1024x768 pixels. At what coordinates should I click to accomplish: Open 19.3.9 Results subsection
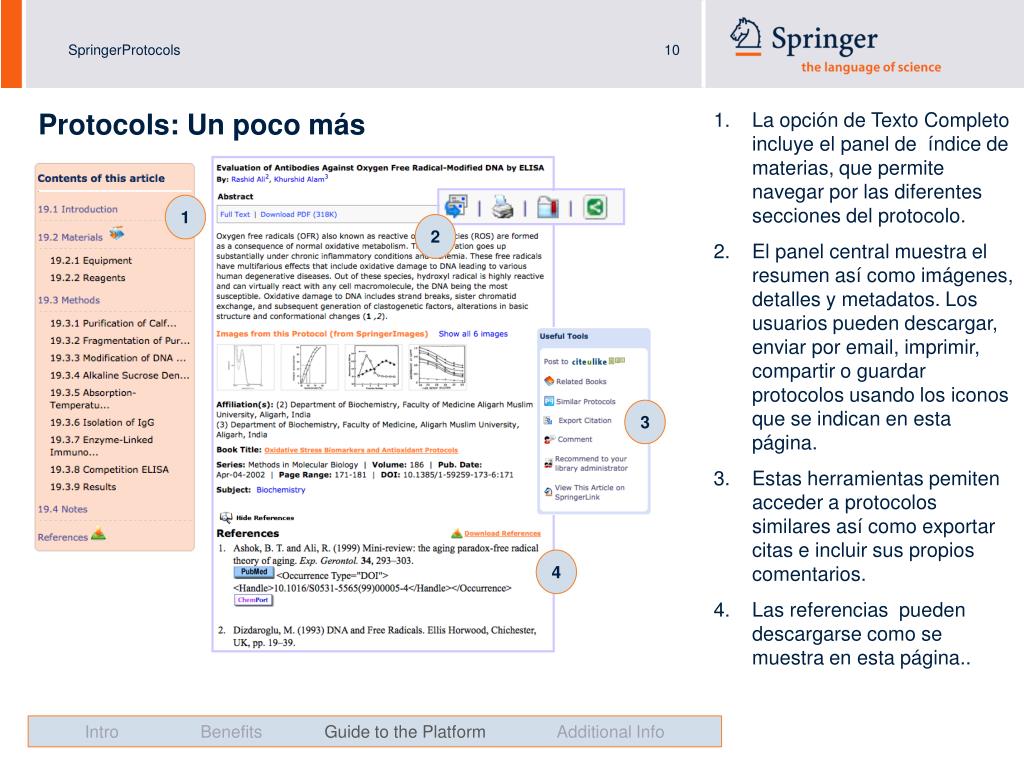pyautogui.click(x=83, y=487)
